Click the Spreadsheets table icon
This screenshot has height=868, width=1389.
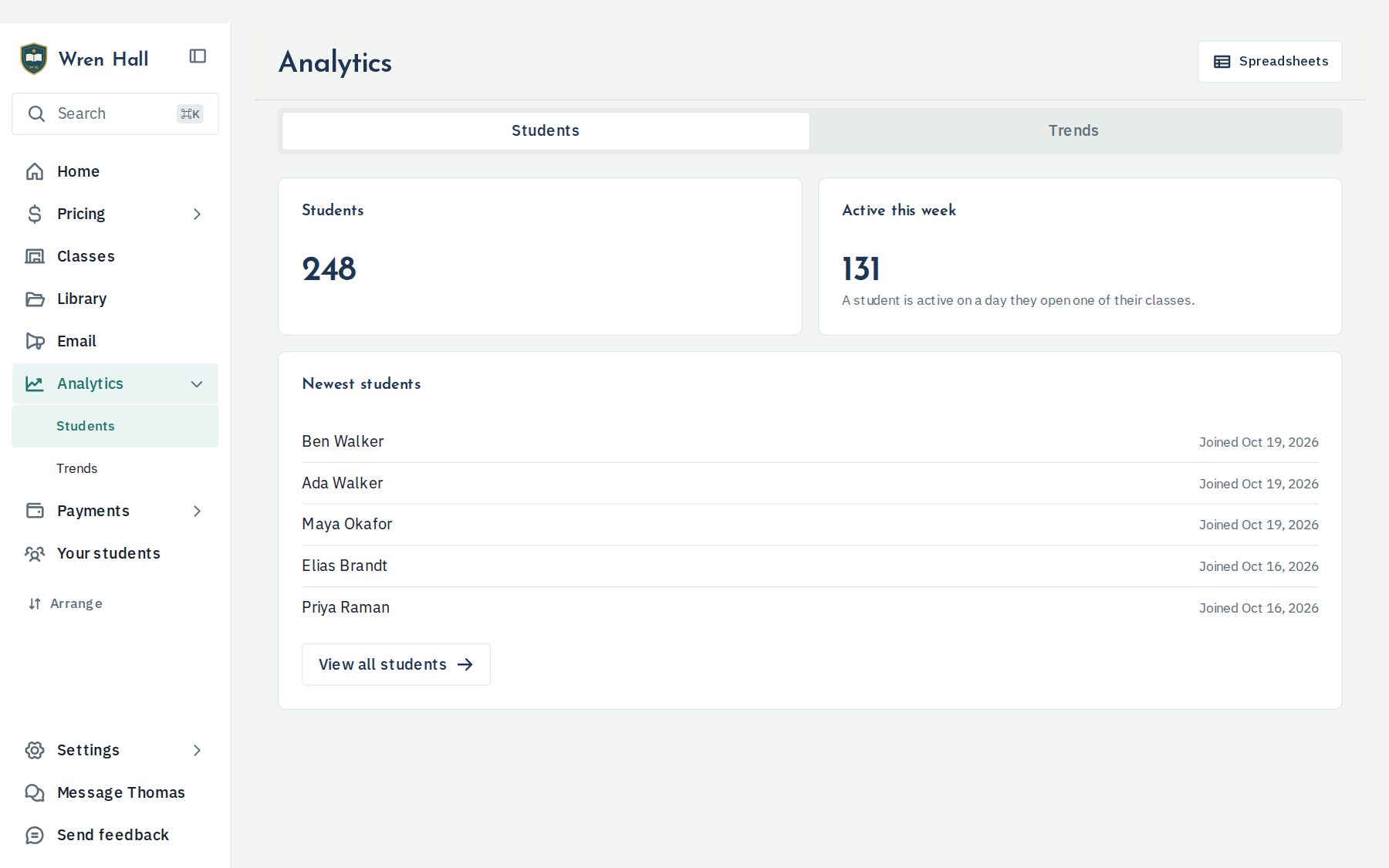pos(1222,62)
